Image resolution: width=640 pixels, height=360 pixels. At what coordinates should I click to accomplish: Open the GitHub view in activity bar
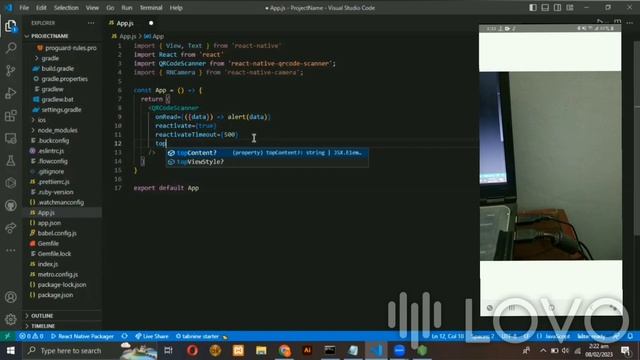pyautogui.click(x=11, y=205)
